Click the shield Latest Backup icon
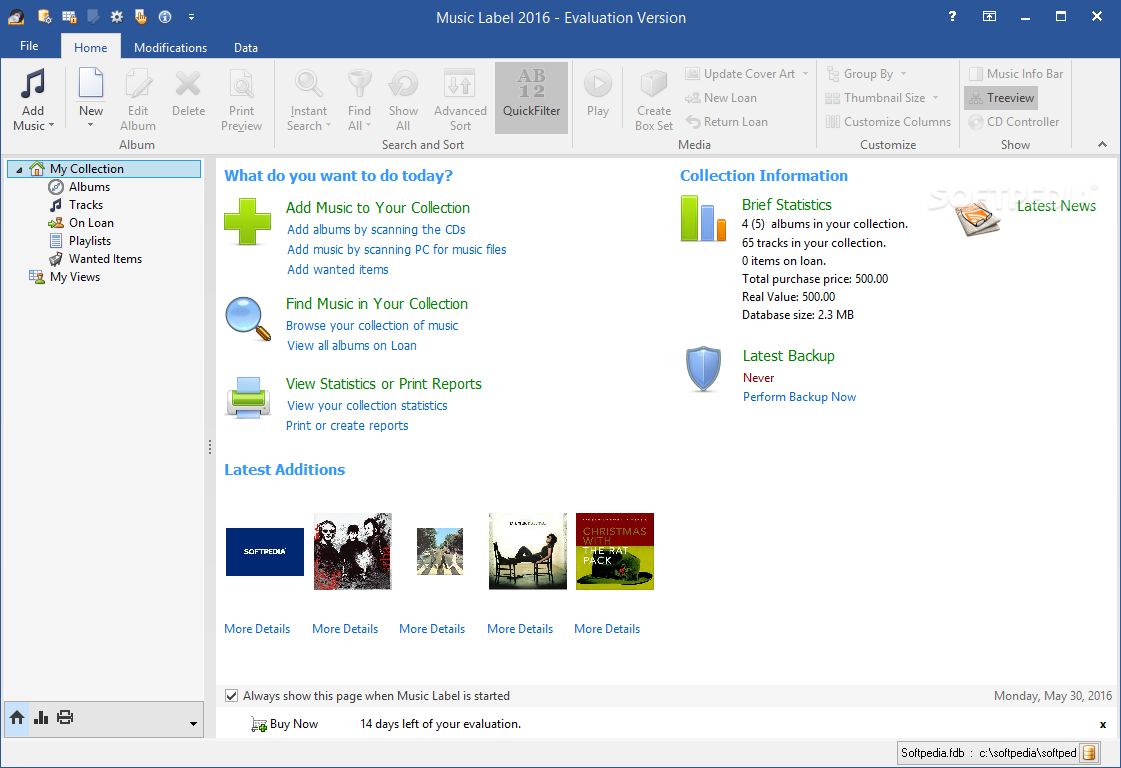 click(x=703, y=369)
